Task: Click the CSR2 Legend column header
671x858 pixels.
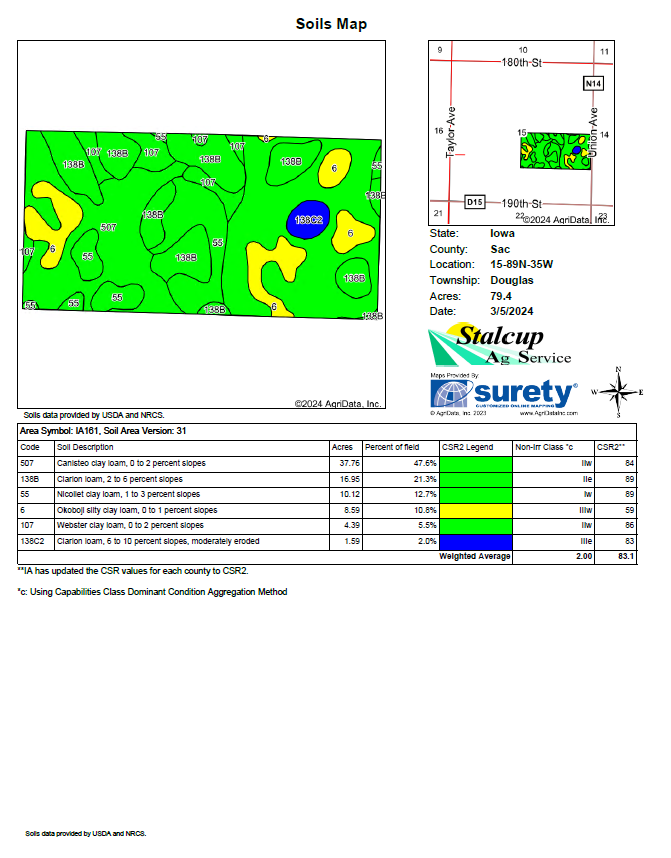Action: (467, 448)
